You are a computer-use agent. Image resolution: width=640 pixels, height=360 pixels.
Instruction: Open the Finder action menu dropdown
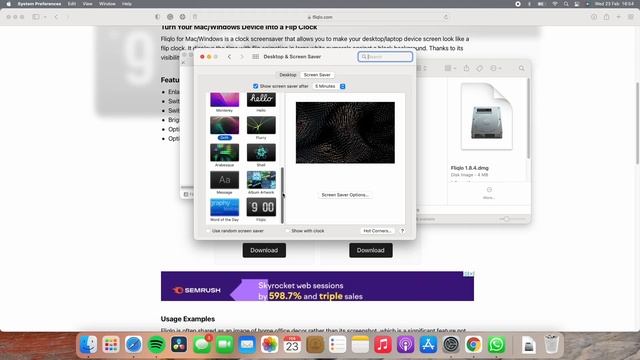(x=496, y=69)
